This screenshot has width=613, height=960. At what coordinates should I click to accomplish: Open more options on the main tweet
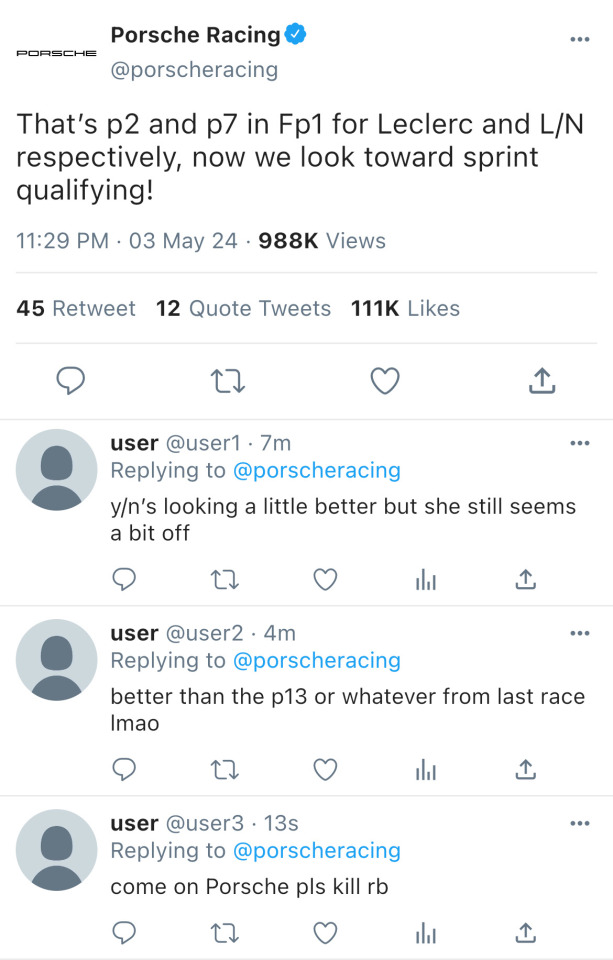coord(580,39)
